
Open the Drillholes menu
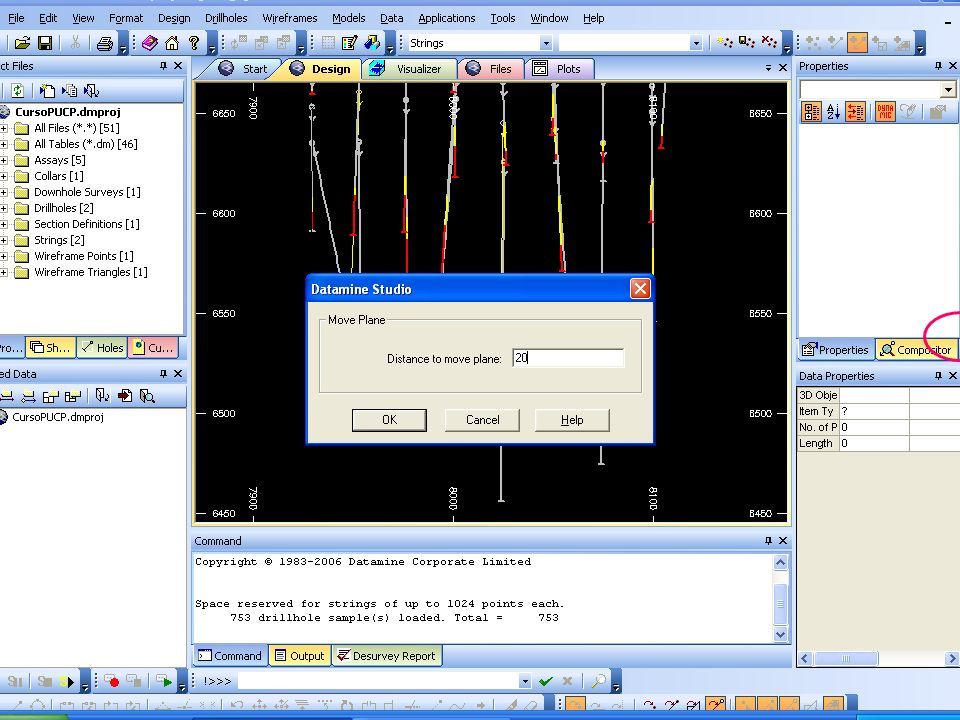(226, 18)
